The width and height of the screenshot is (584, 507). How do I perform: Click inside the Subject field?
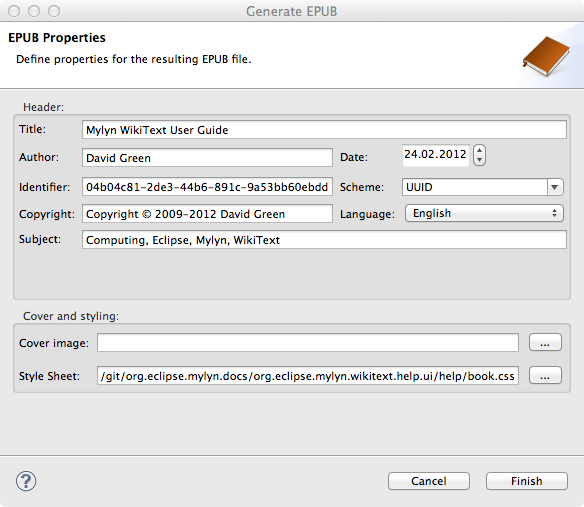point(324,240)
